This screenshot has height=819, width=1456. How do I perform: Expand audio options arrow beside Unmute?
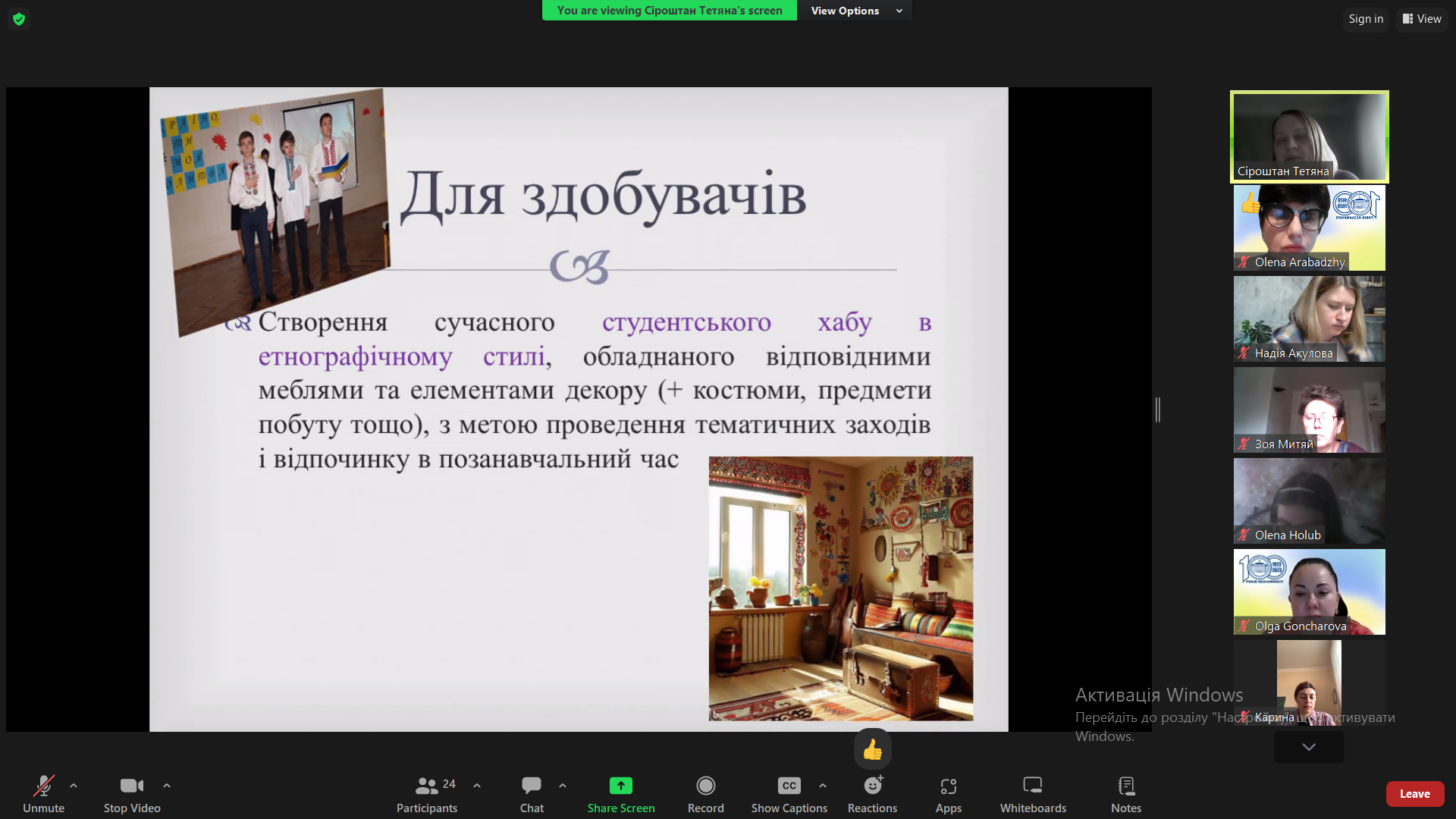pos(74,786)
